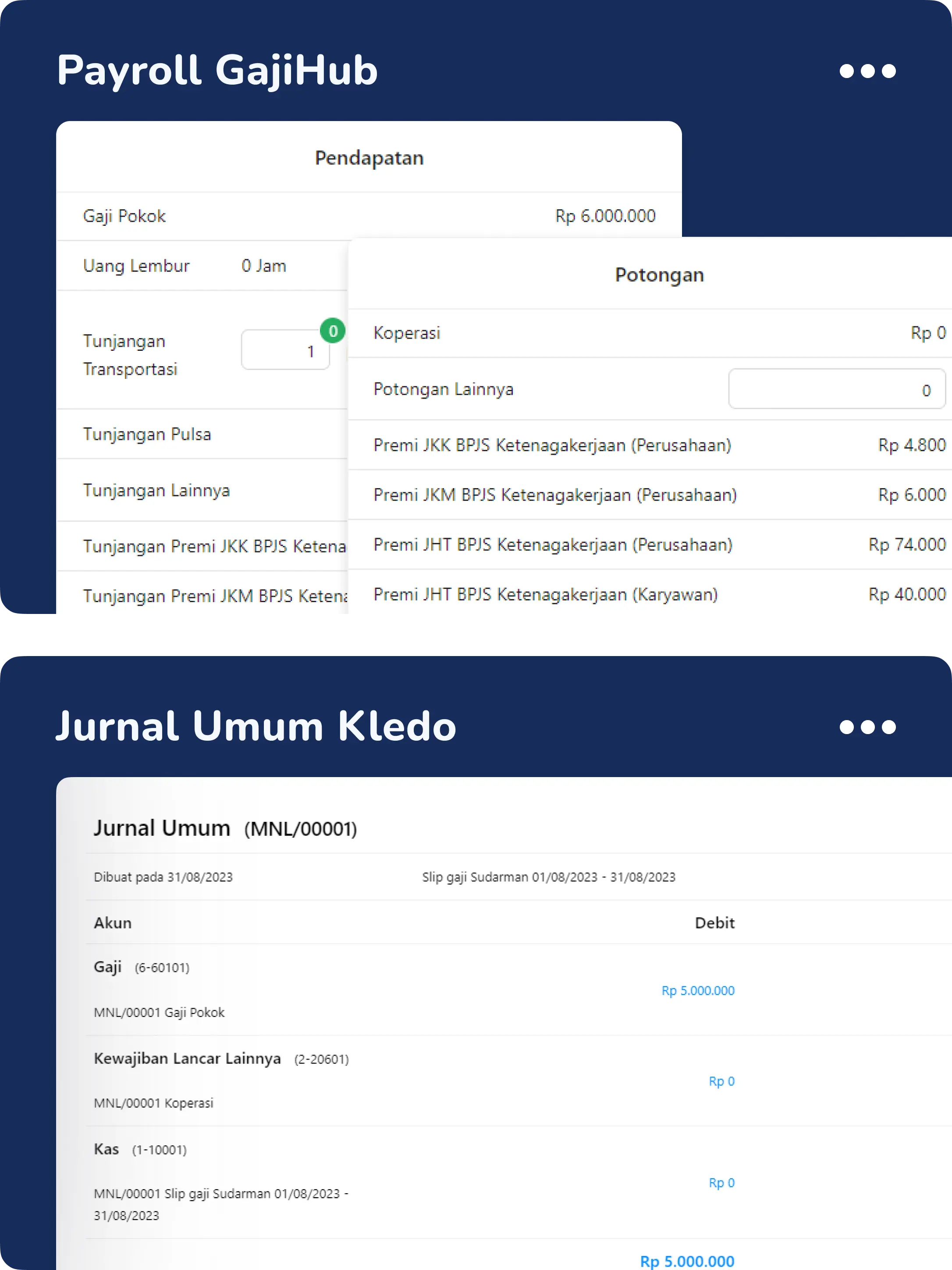Click Tunjangan Premi JKK BPJS row
The height and width of the screenshot is (1270, 952).
pyautogui.click(x=202, y=546)
